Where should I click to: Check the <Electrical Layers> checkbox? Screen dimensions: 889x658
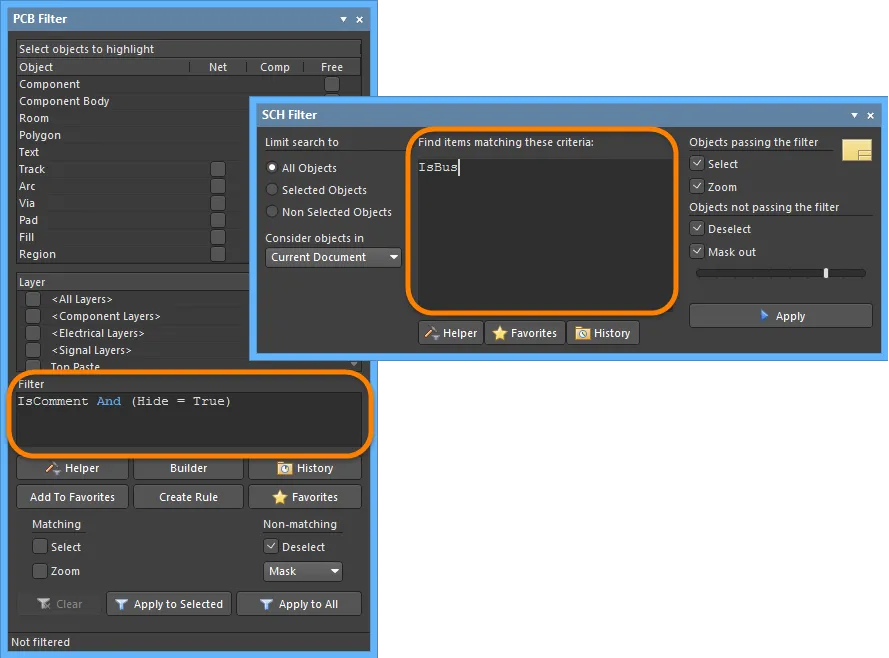(33, 333)
